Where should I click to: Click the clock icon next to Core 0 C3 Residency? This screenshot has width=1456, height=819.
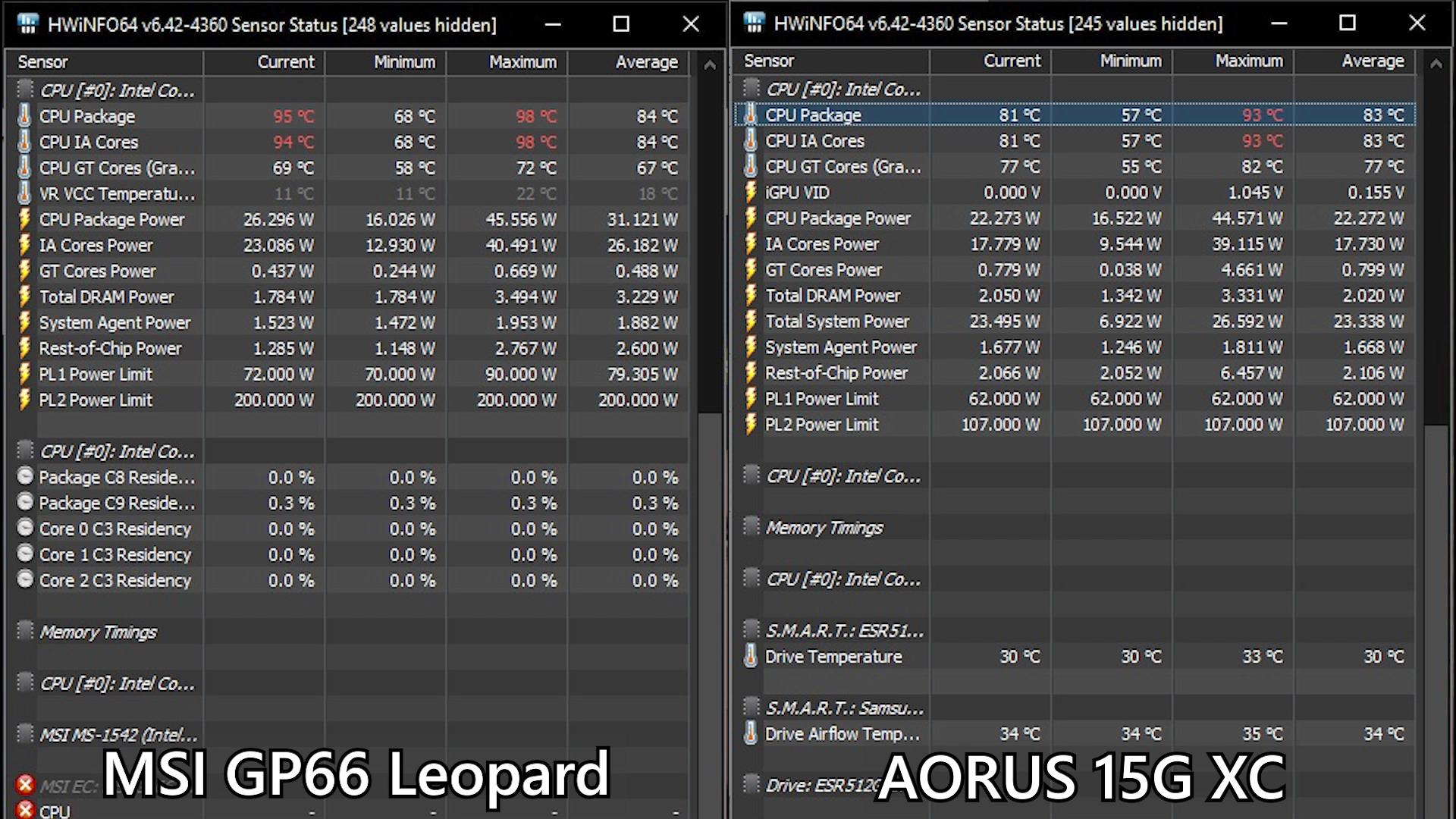coord(25,528)
